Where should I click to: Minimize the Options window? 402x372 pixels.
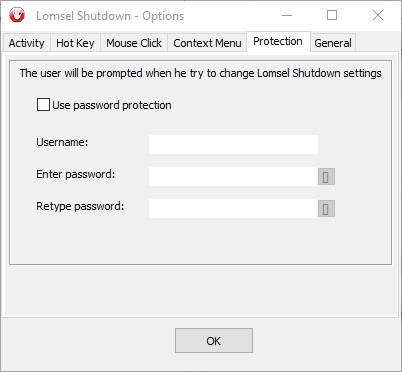[287, 15]
